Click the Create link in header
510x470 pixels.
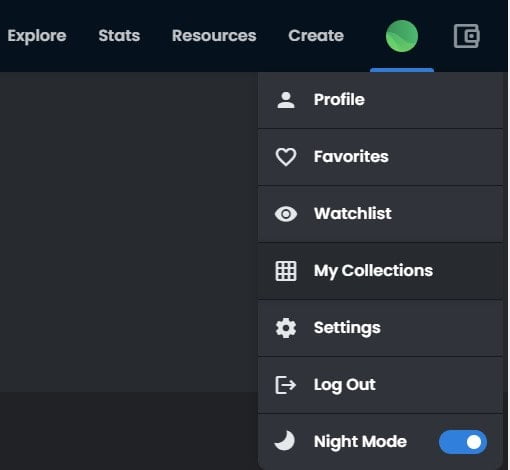pyautogui.click(x=316, y=36)
